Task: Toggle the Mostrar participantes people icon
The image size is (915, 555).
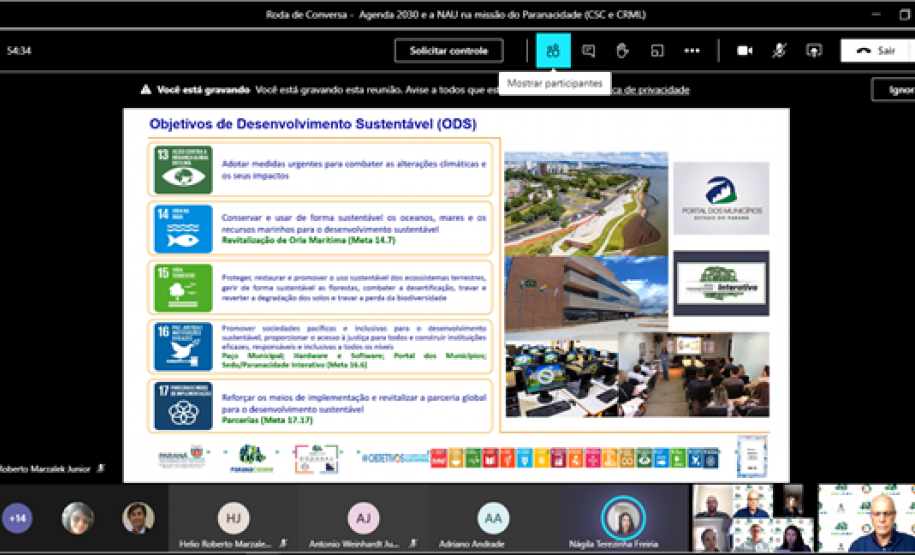Action: [x=553, y=51]
